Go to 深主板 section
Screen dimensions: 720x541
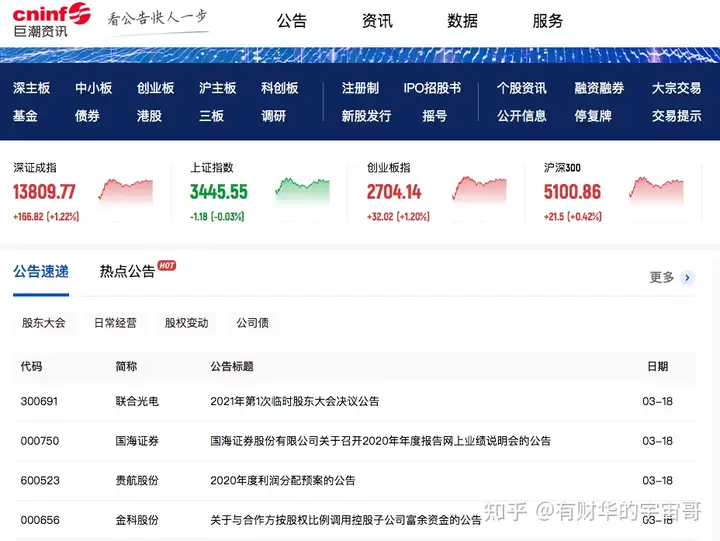pyautogui.click(x=31, y=88)
